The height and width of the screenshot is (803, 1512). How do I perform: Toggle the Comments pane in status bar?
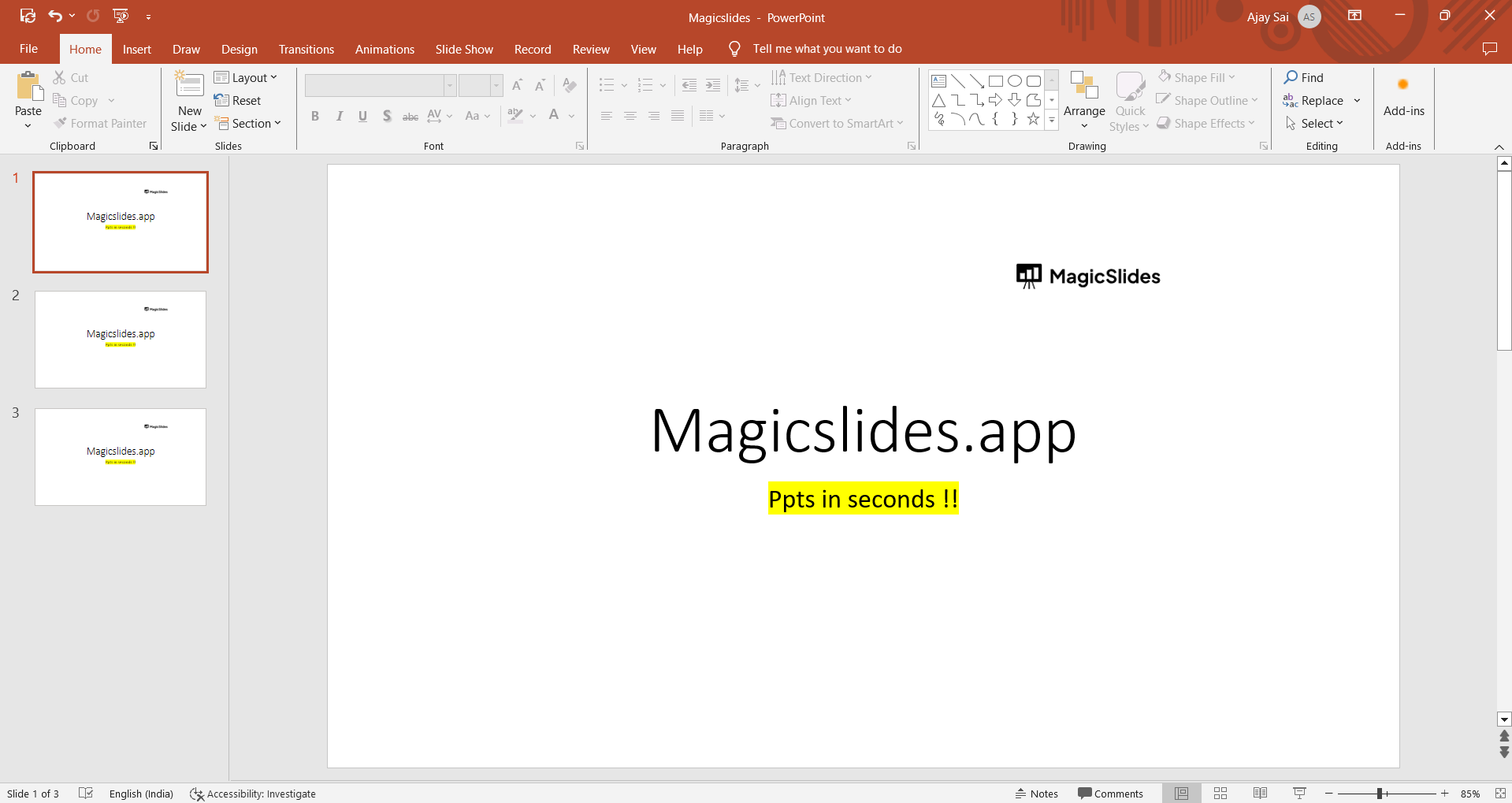click(1110, 794)
